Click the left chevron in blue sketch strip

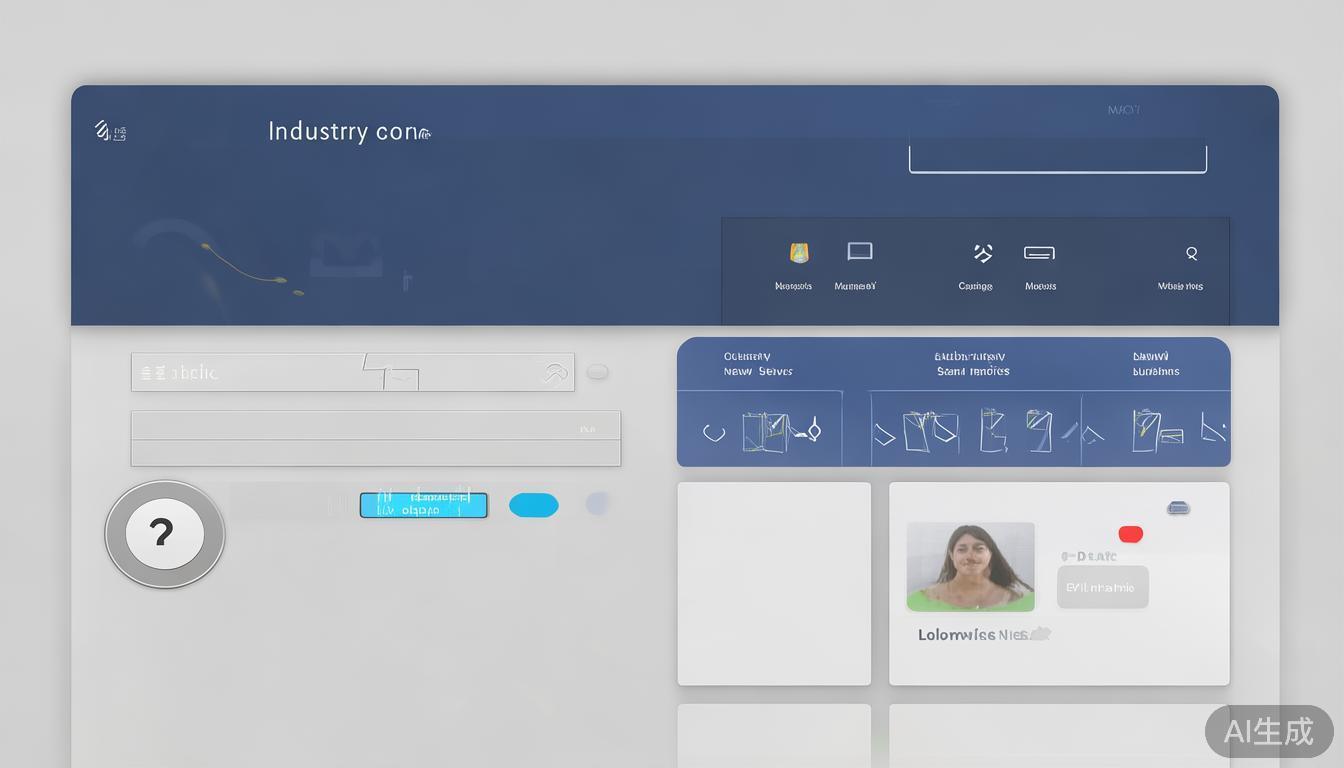[x=713, y=433]
